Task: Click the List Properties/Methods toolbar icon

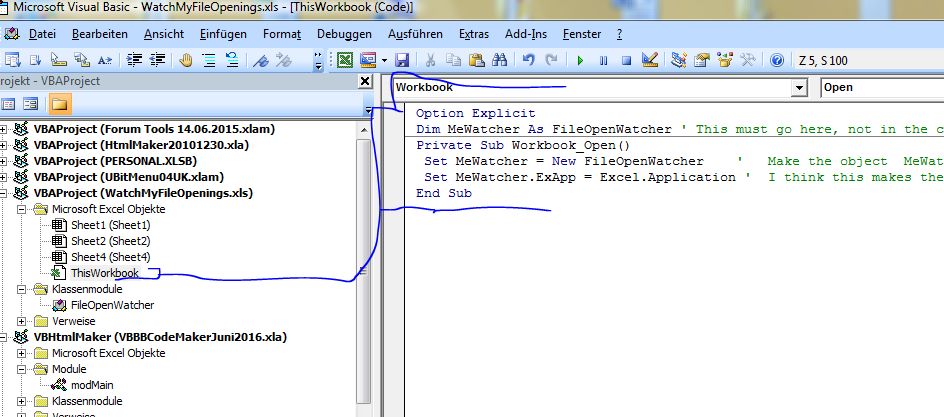Action: pos(12,60)
